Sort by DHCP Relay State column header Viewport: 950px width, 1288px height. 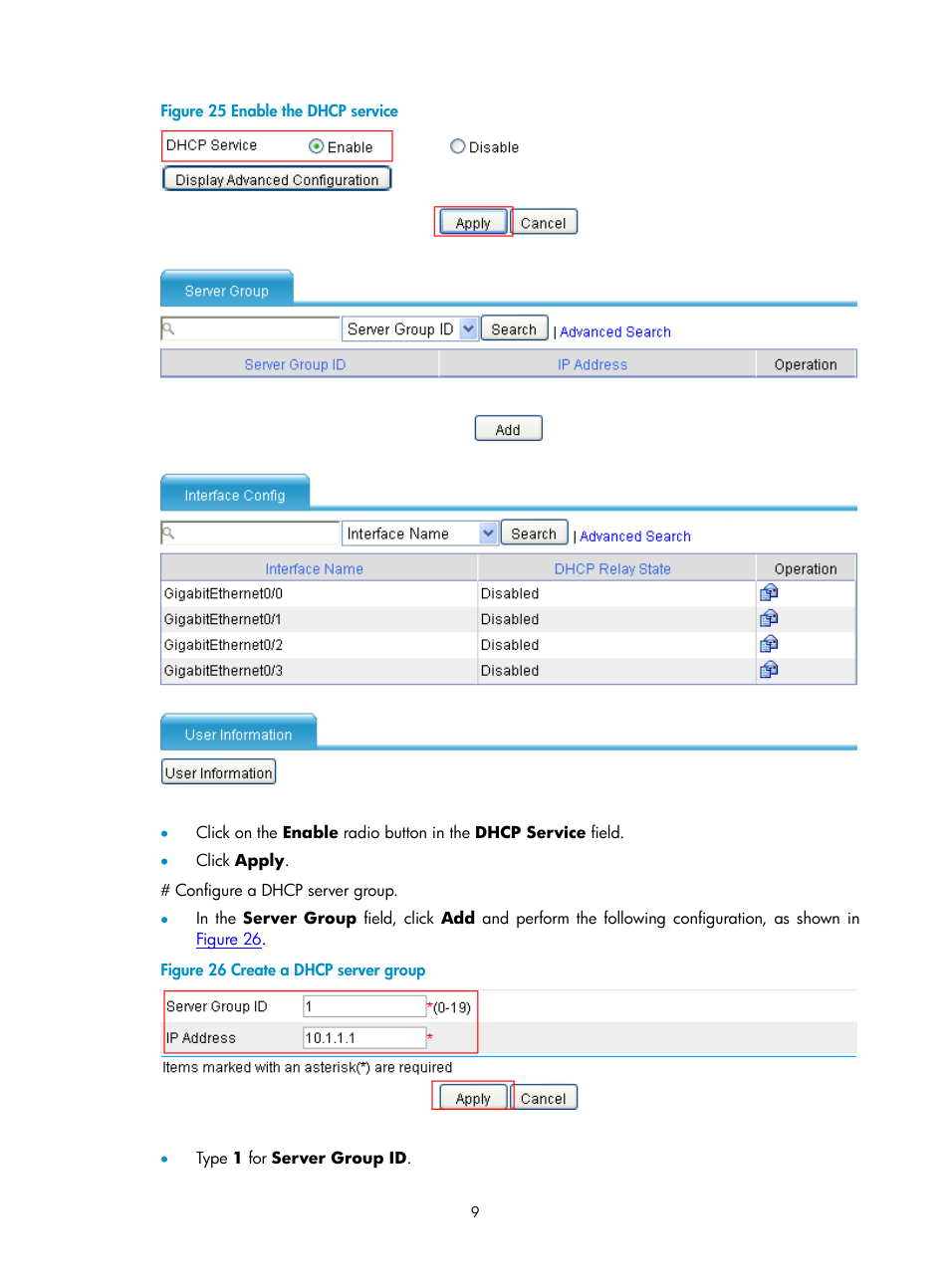tap(612, 569)
